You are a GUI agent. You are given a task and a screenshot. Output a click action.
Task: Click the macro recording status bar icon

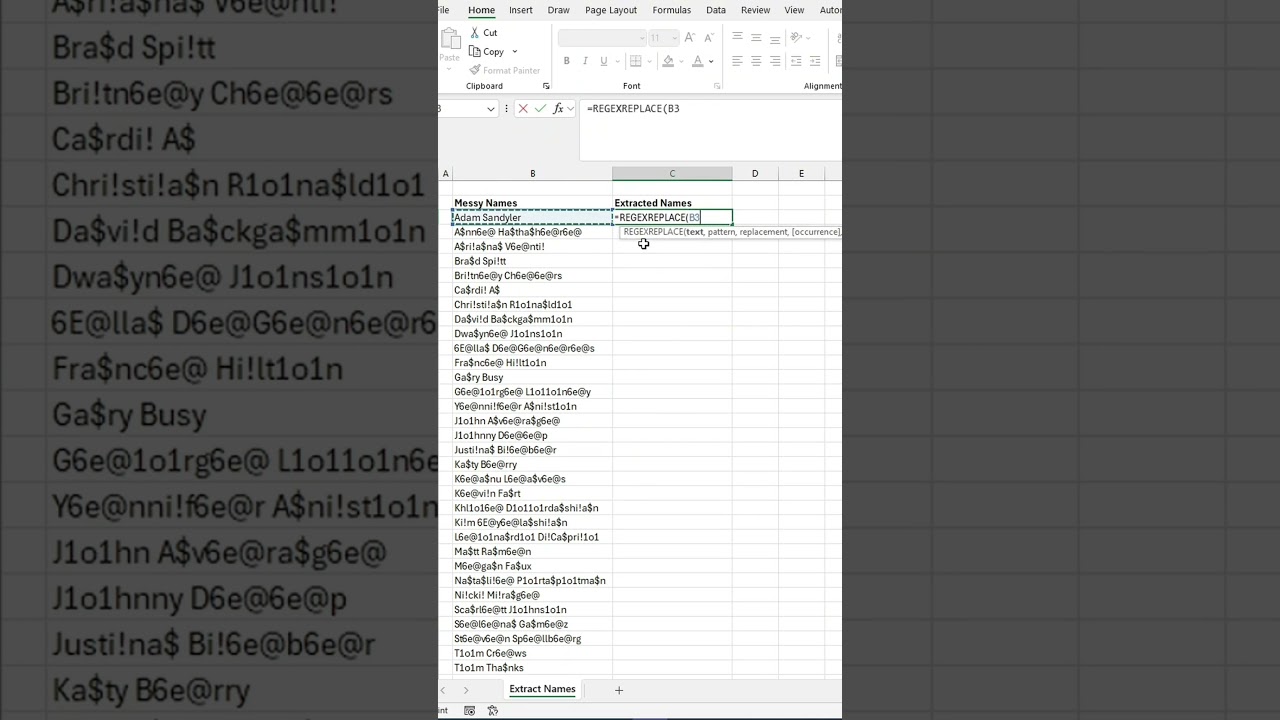[x=469, y=711]
